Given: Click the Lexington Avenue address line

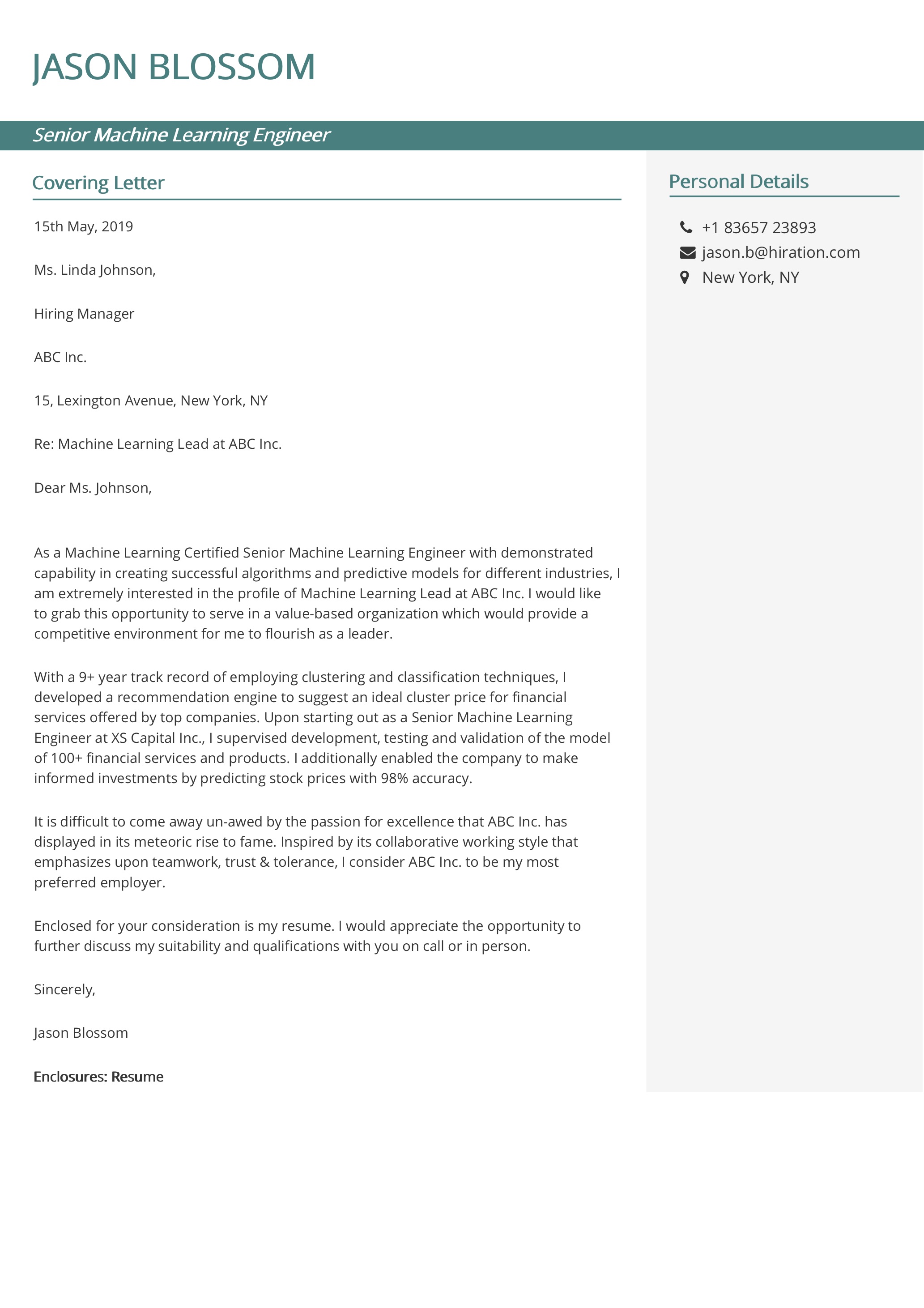Looking at the screenshot, I should [x=151, y=400].
